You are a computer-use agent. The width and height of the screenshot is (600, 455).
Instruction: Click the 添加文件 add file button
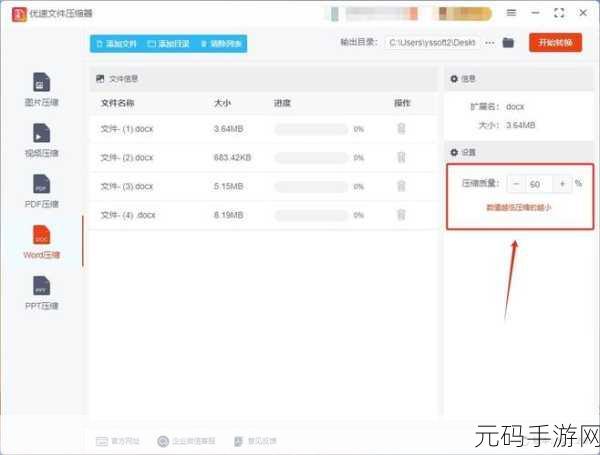117,44
